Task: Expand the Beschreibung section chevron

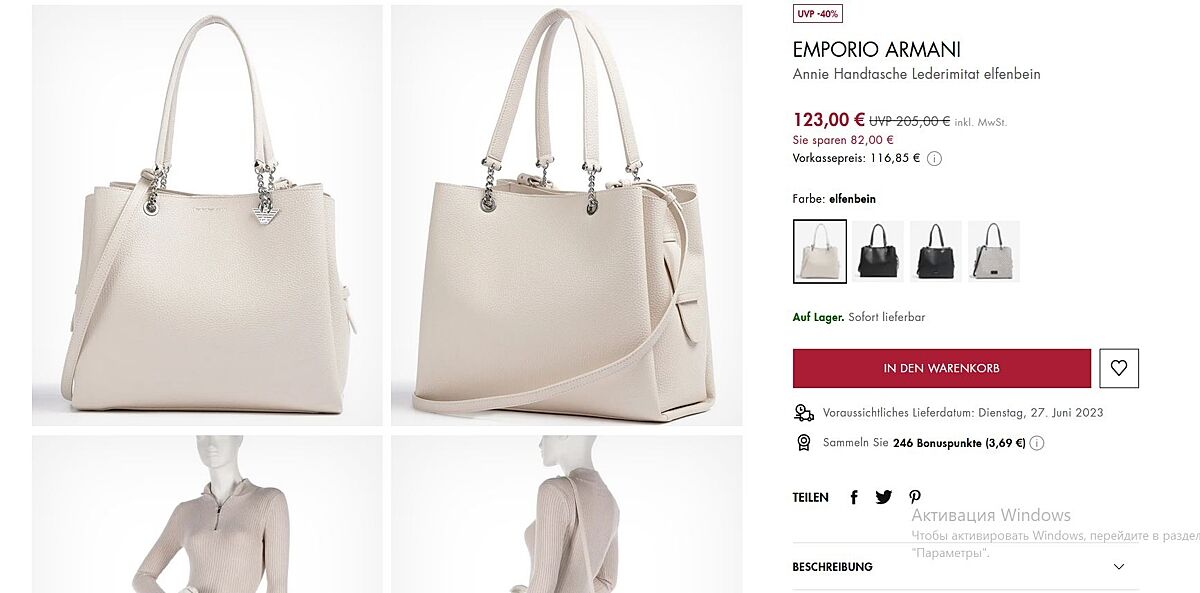Action: pos(1118,567)
